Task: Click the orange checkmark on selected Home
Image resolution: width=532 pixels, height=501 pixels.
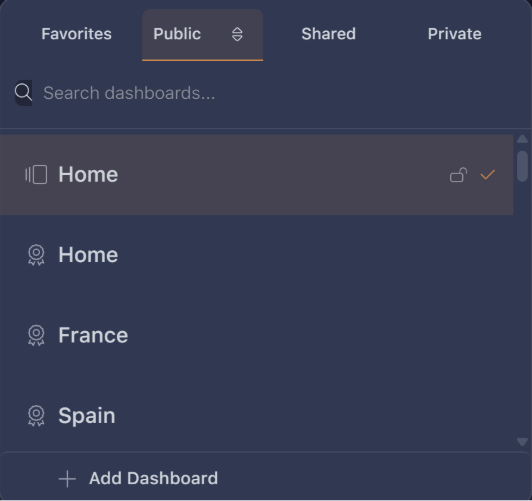Action: tap(488, 175)
